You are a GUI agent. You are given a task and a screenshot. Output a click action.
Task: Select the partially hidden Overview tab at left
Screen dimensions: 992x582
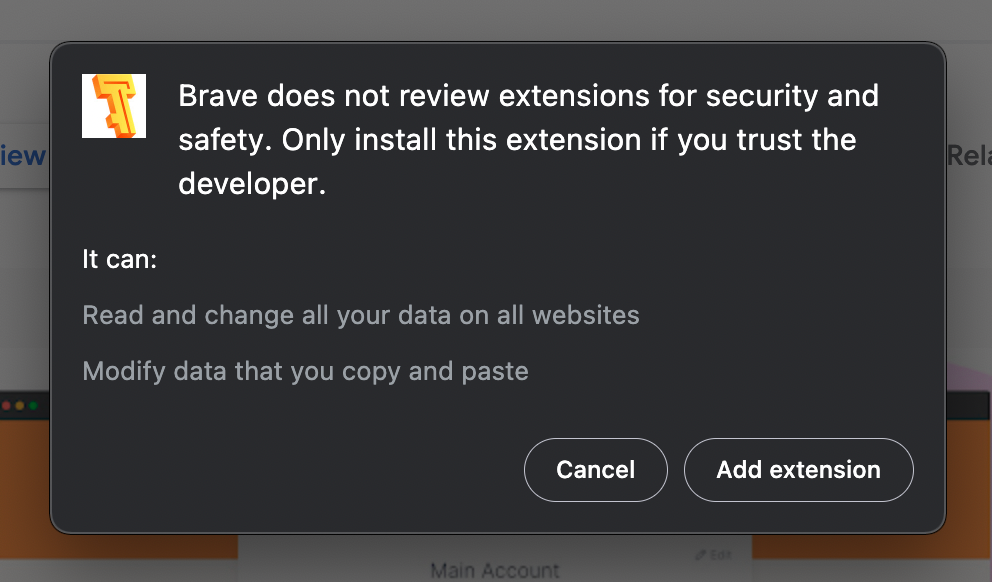(x=23, y=156)
